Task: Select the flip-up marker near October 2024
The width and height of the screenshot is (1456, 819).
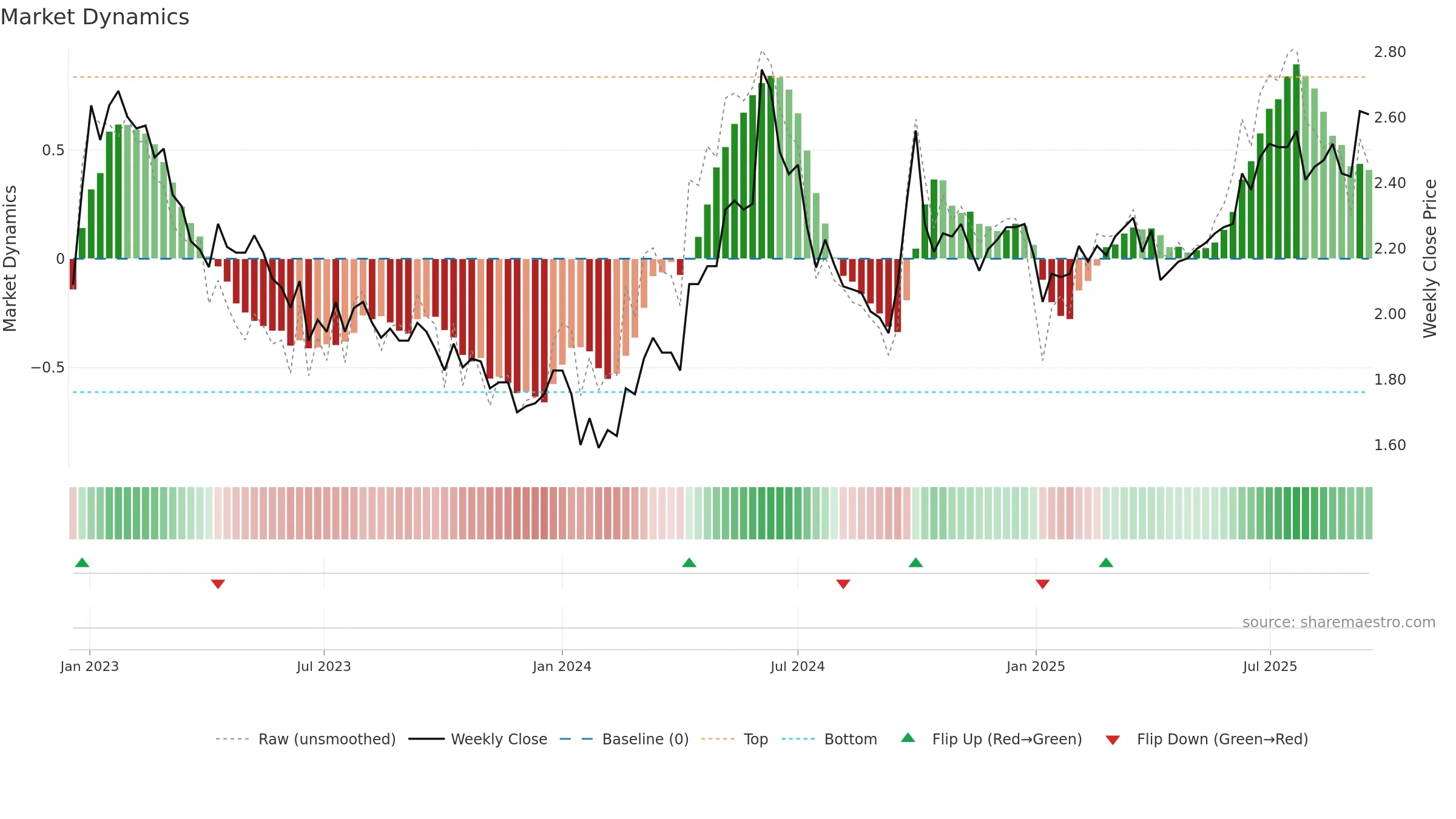Action: point(916,562)
